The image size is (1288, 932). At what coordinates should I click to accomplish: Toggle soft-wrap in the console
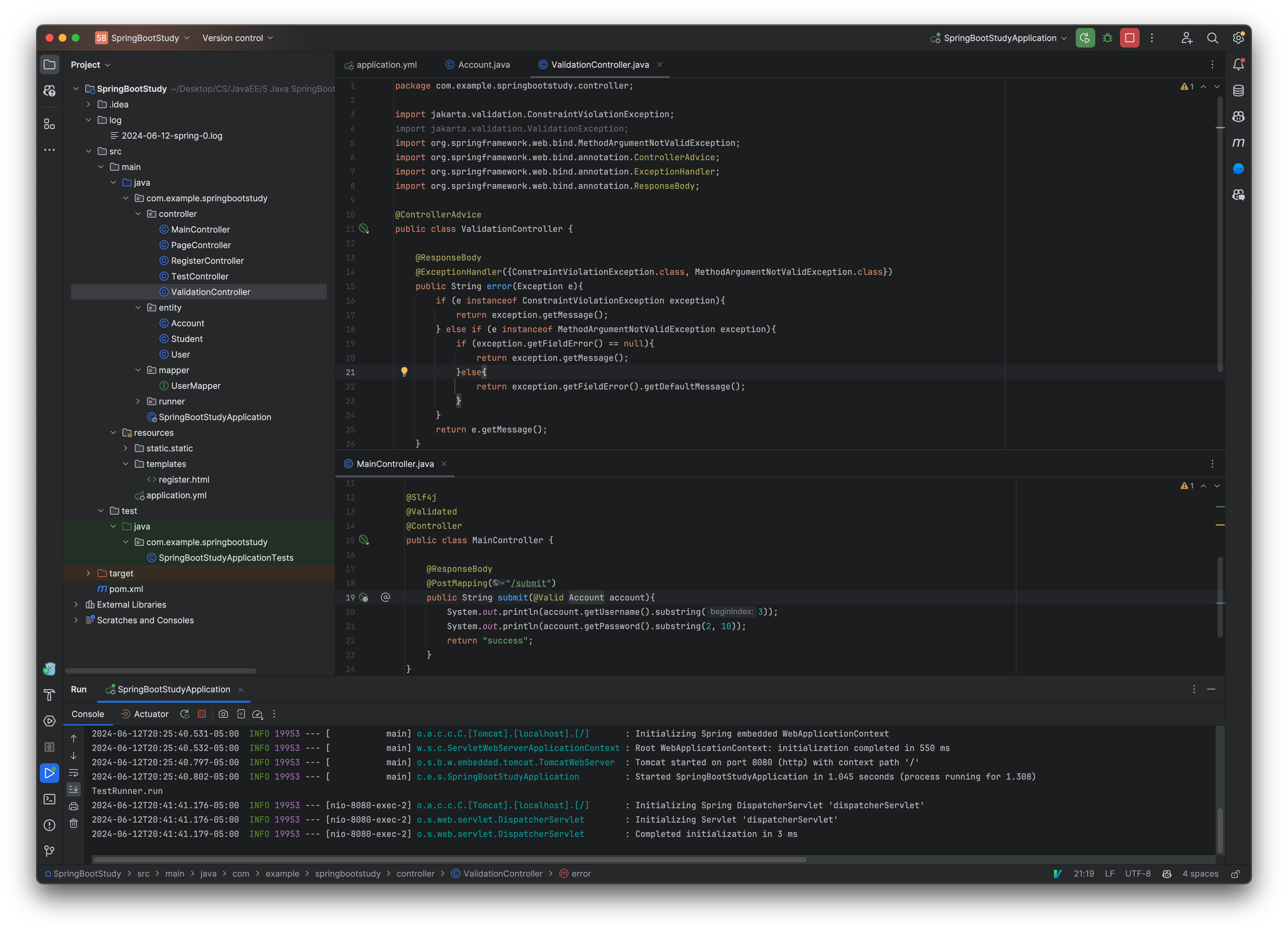[x=74, y=772]
